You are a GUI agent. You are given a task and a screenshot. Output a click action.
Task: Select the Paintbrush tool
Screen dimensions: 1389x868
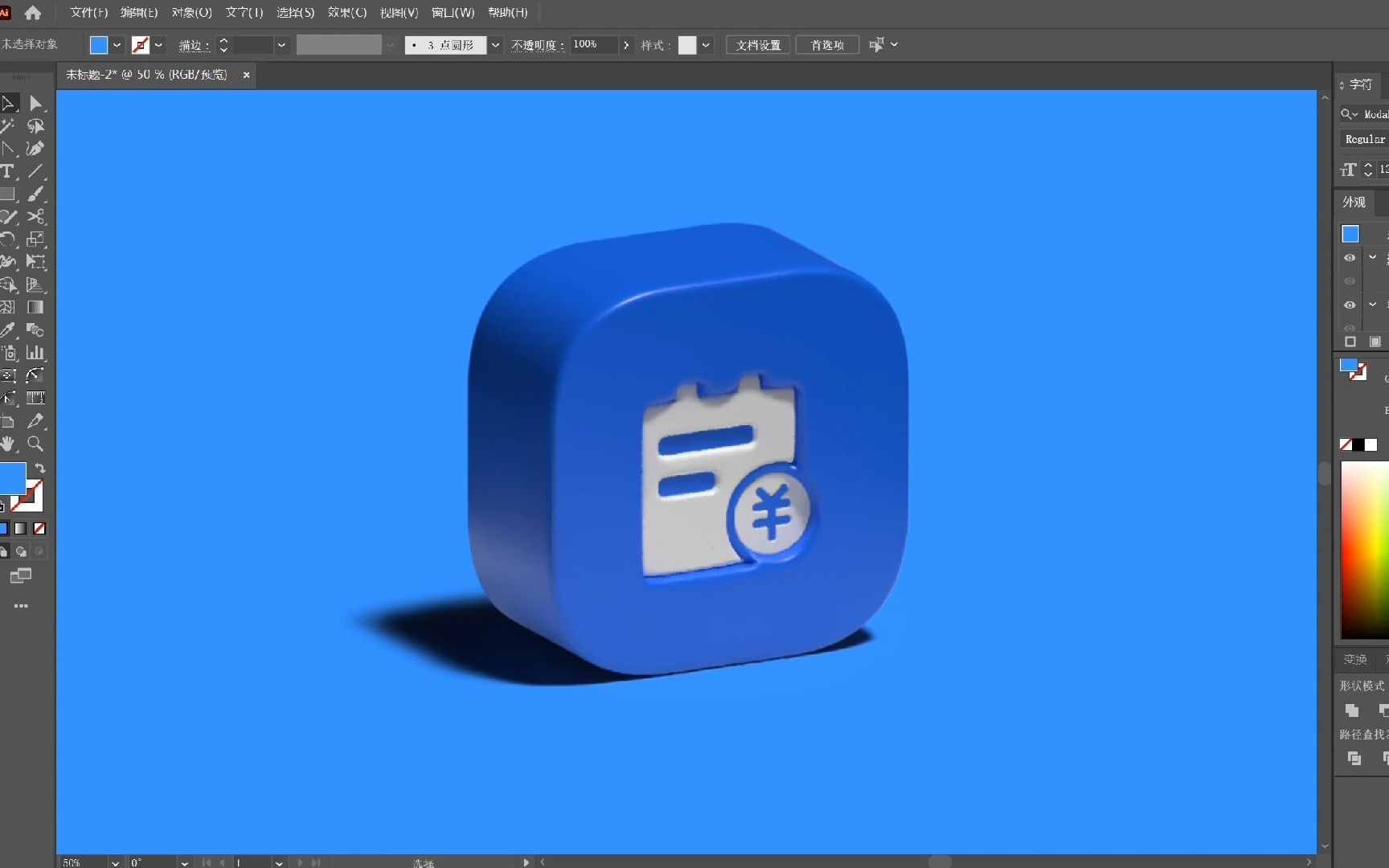(x=35, y=194)
